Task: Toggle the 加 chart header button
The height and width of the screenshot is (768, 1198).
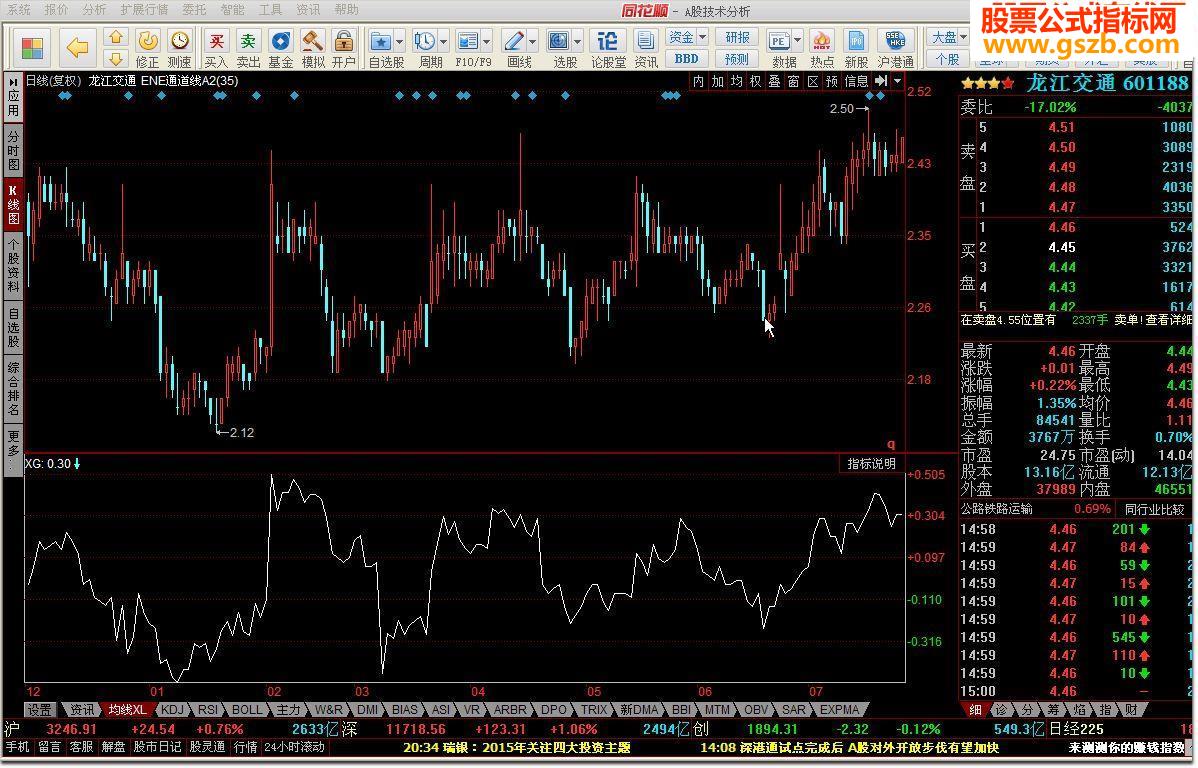Action: (717, 81)
